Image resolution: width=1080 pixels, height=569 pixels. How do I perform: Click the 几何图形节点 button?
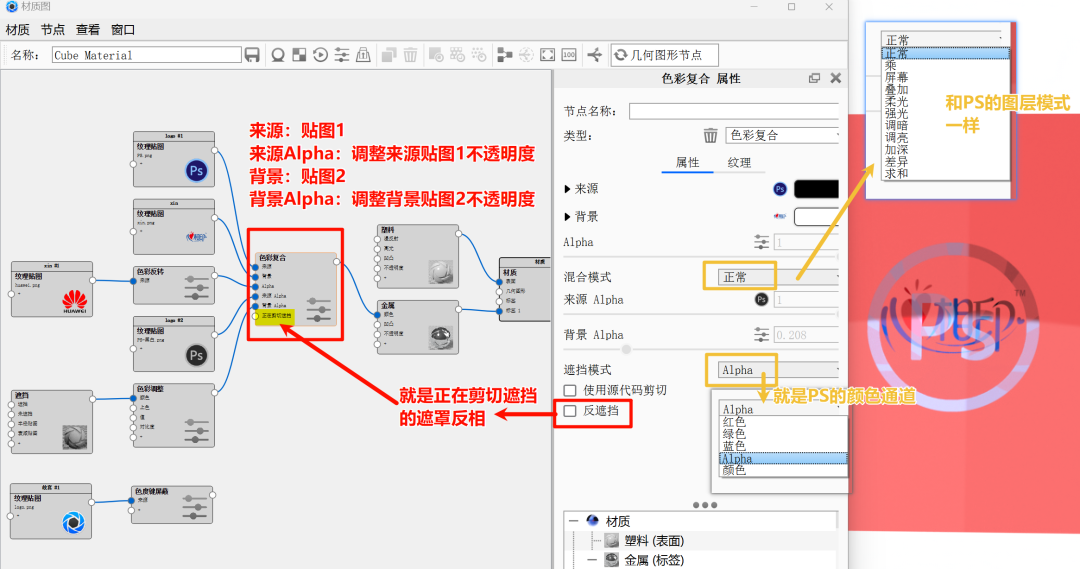point(665,55)
